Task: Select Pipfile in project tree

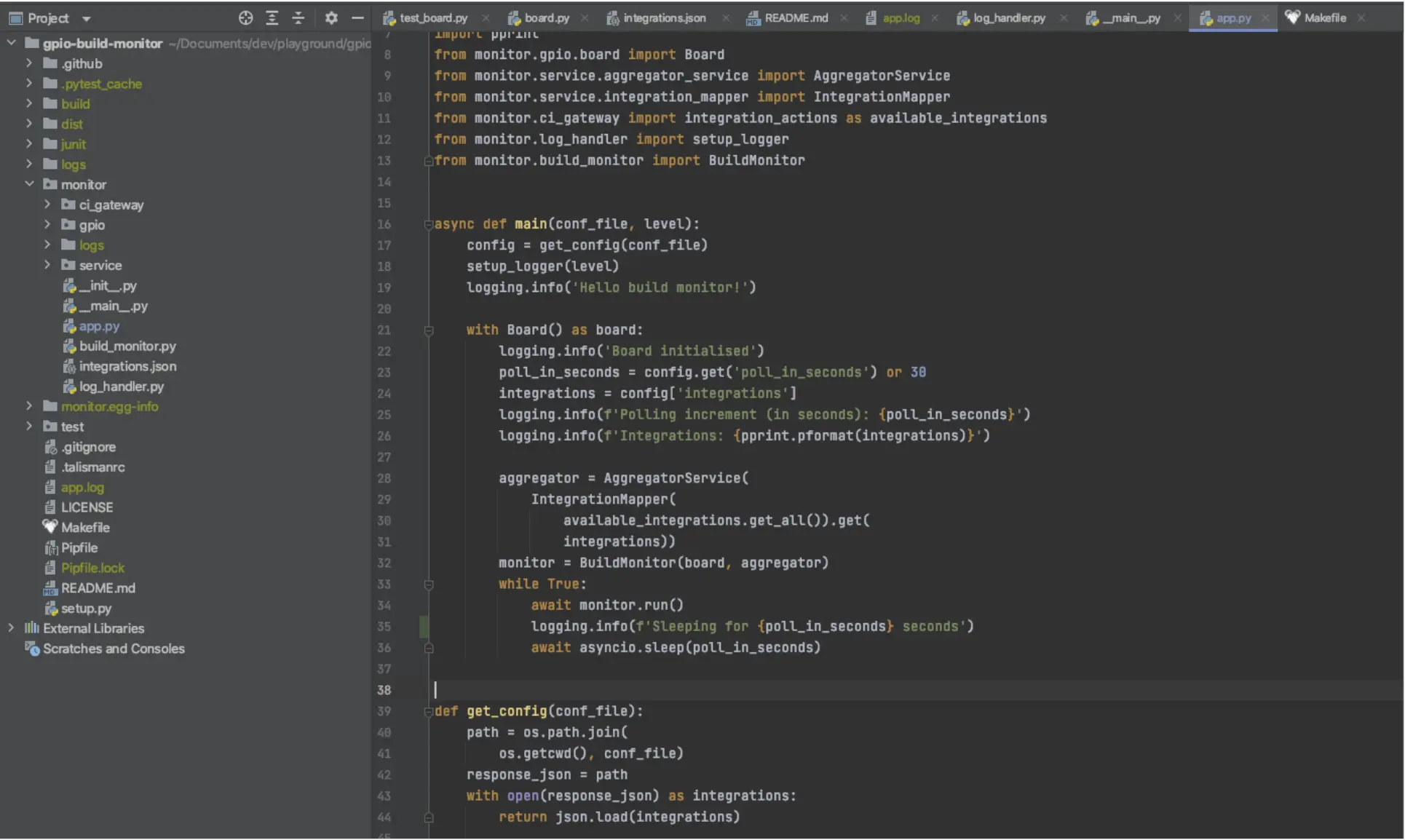Action: coord(79,548)
